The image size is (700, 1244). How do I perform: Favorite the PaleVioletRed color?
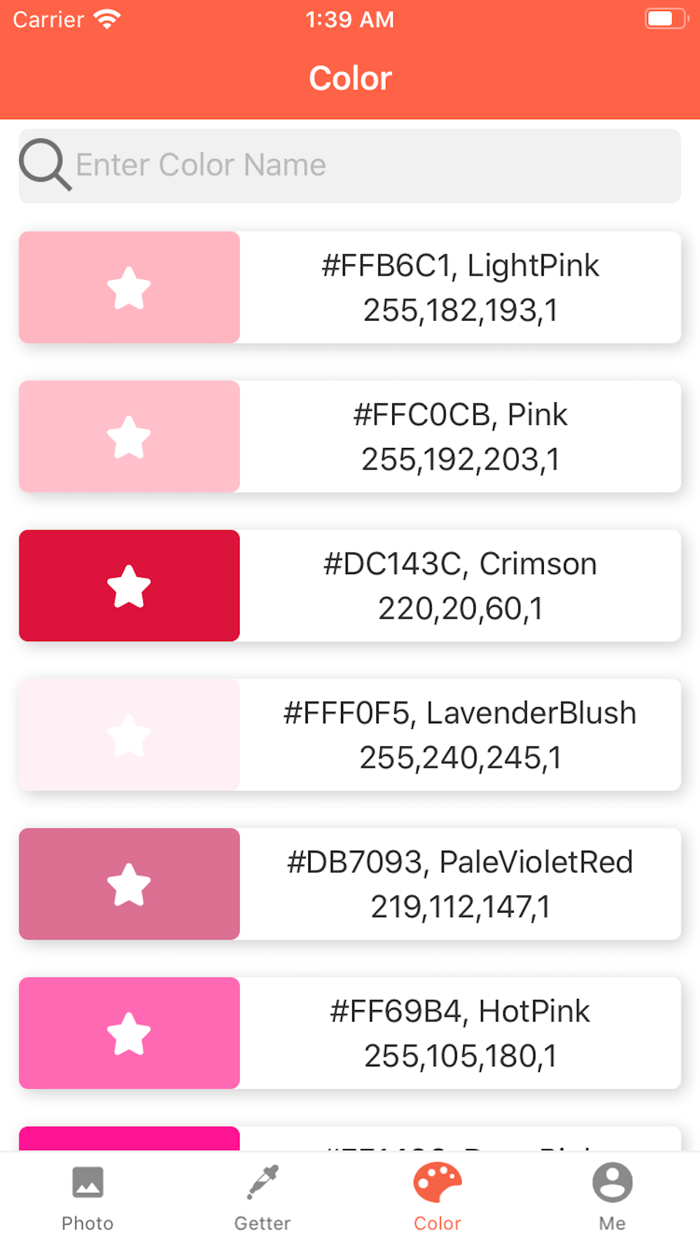coord(128,883)
